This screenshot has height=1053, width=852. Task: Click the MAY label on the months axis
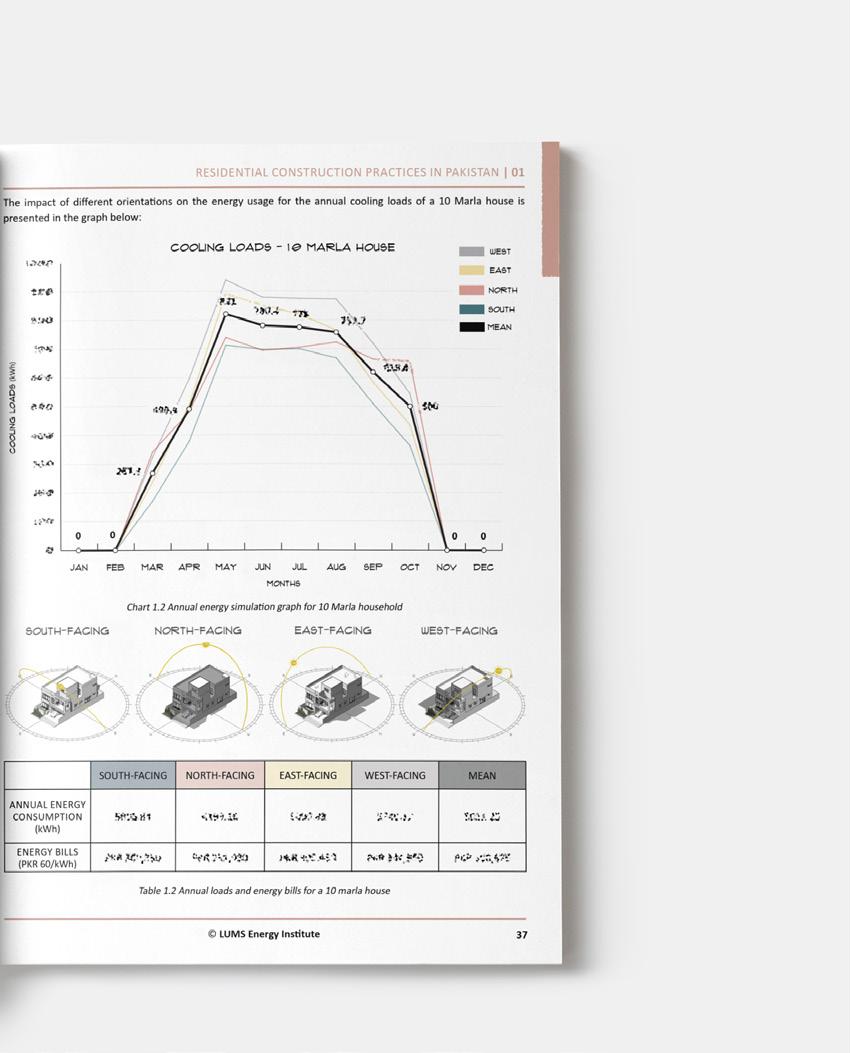click(226, 567)
